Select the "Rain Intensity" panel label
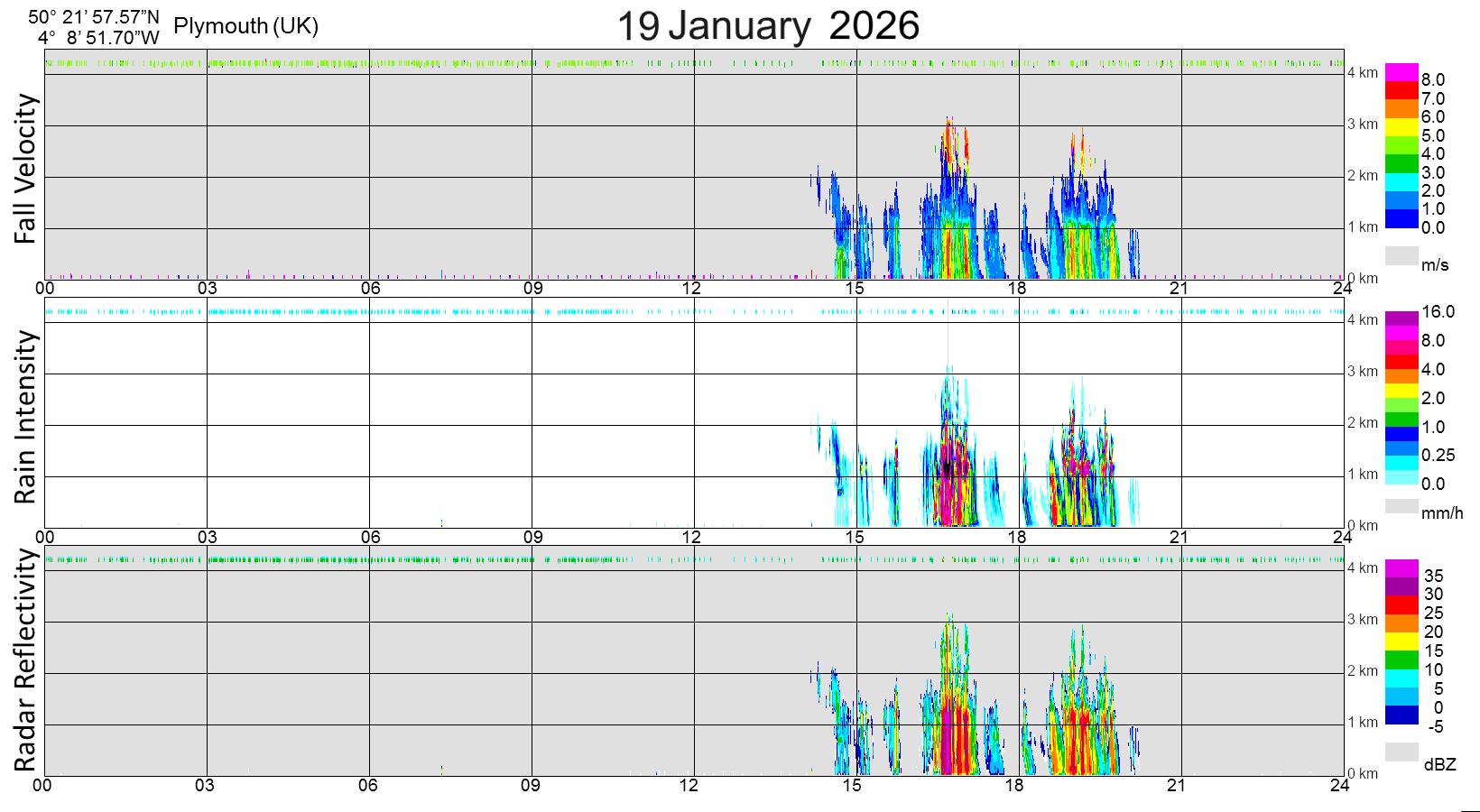1480x812 pixels. click(27, 416)
